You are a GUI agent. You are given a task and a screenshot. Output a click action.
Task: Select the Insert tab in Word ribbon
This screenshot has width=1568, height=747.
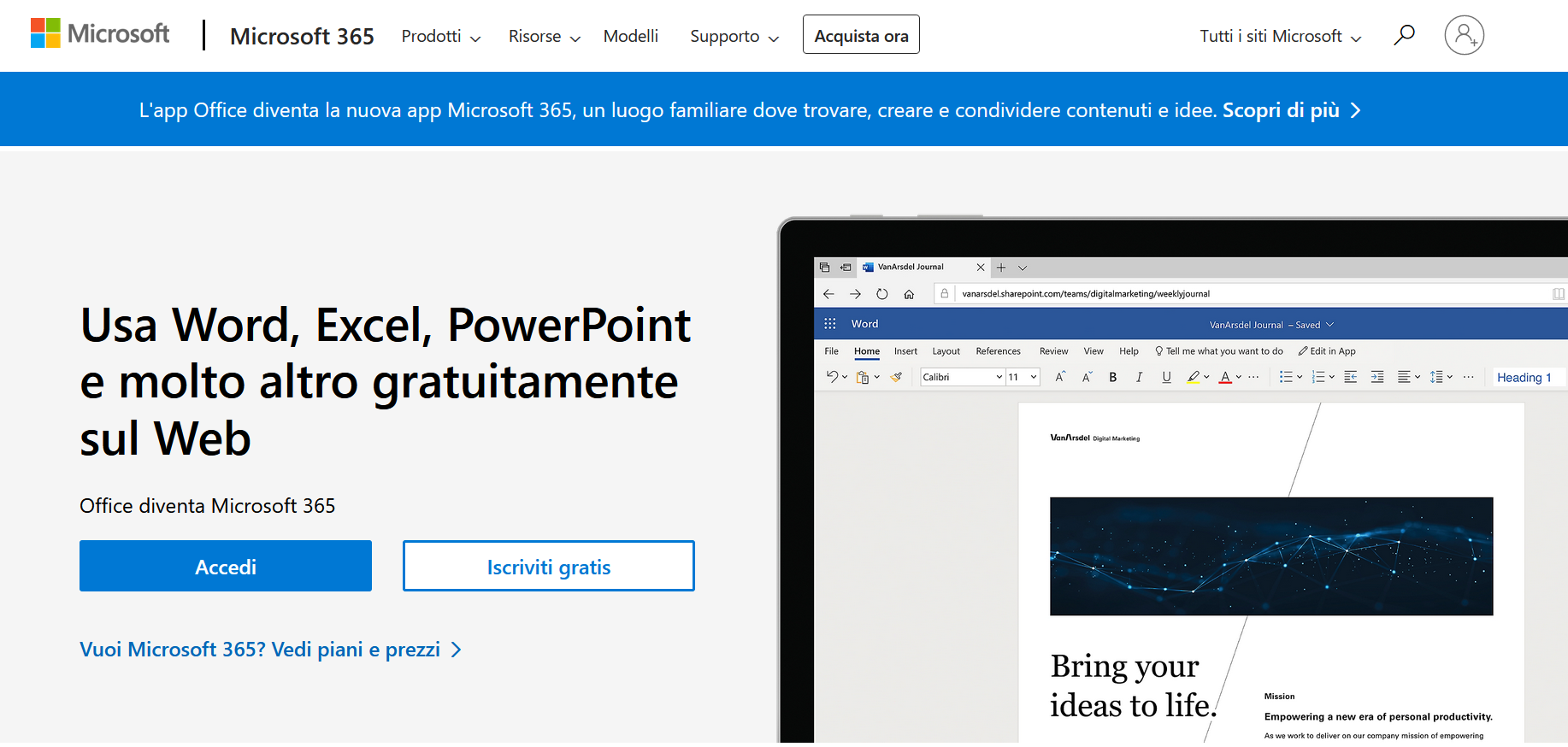pos(905,351)
